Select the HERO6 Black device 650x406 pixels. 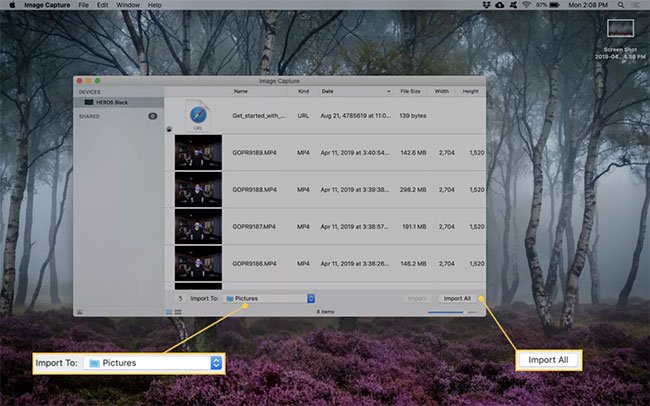tap(119, 102)
